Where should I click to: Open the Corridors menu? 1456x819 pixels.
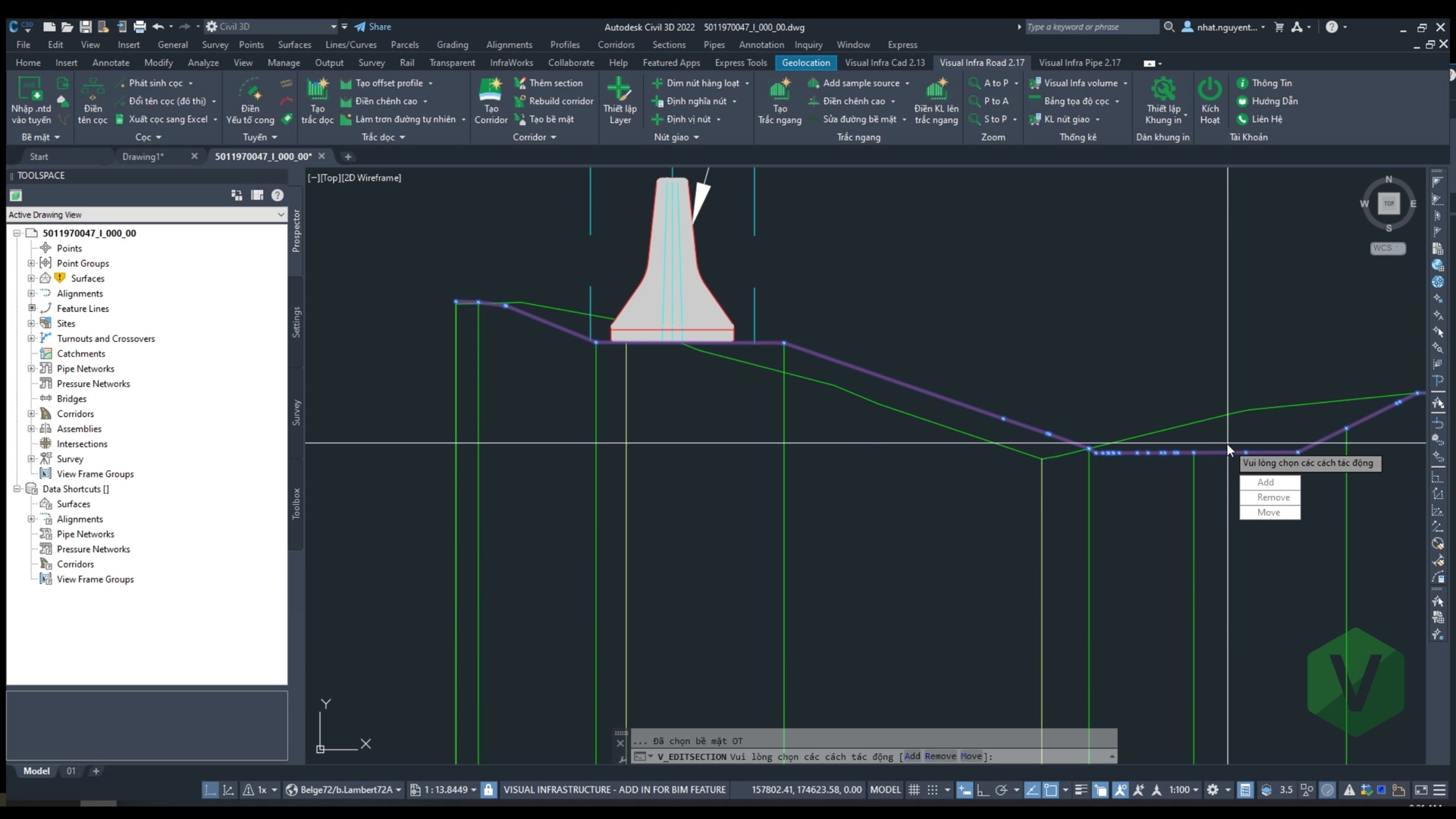[616, 45]
